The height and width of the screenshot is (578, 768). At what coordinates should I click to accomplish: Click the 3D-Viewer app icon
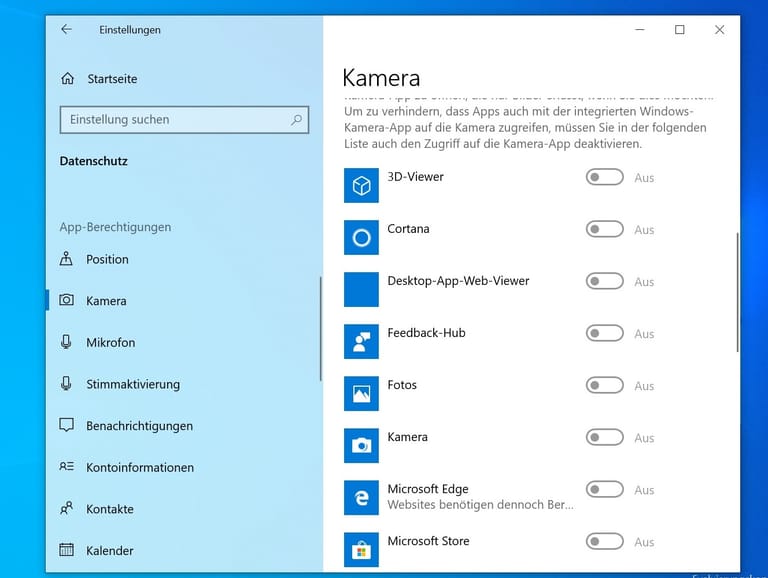point(361,186)
